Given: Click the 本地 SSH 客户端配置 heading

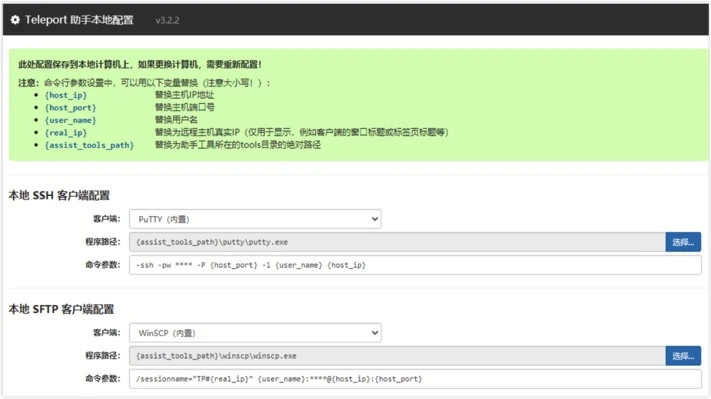Looking at the screenshot, I should coord(59,195).
